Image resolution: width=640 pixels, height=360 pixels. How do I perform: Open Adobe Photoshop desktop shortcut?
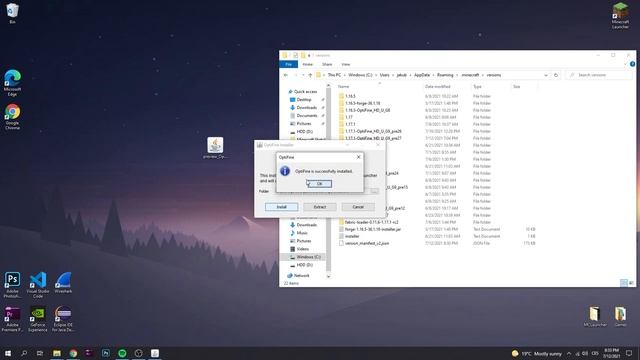[12, 285]
